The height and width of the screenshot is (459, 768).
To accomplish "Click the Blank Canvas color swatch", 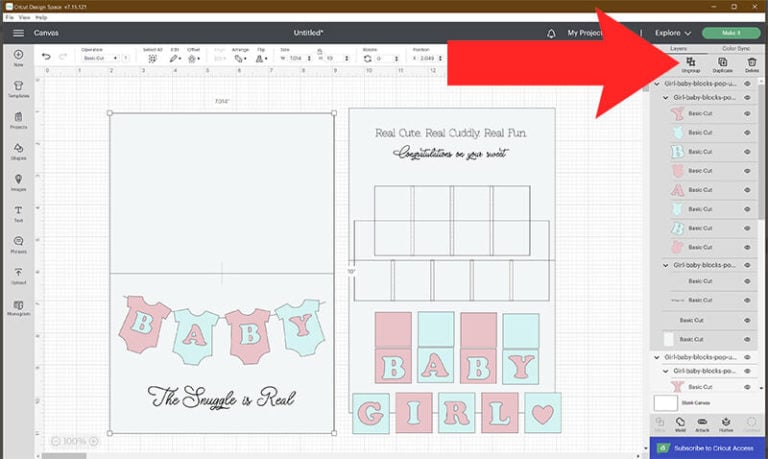I will 666,403.
